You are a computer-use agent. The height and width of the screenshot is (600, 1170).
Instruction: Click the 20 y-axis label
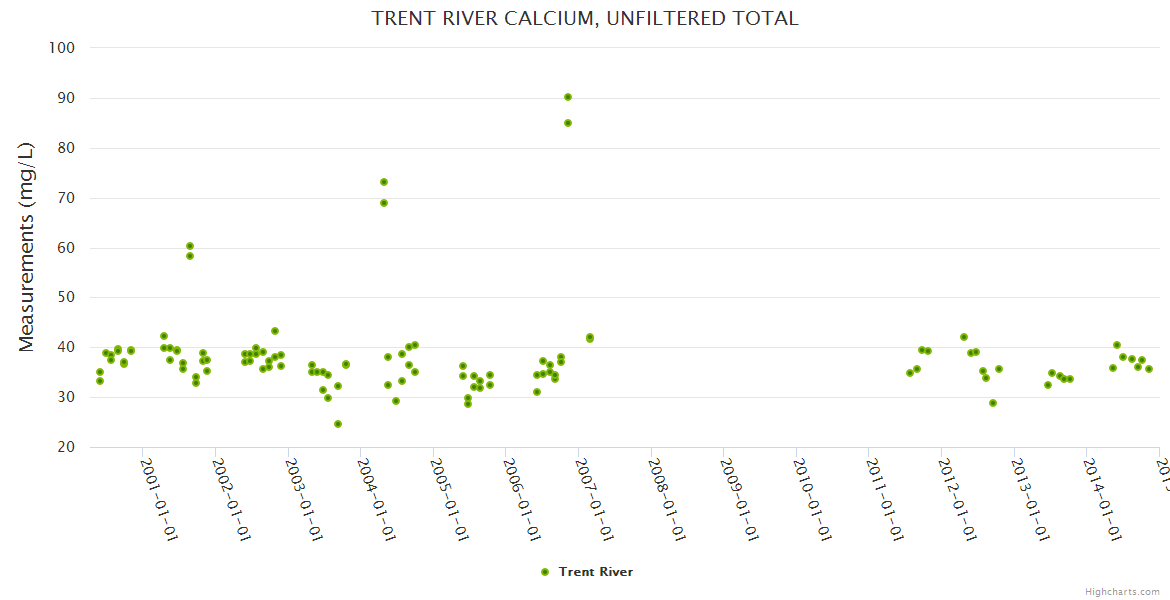click(x=66, y=448)
